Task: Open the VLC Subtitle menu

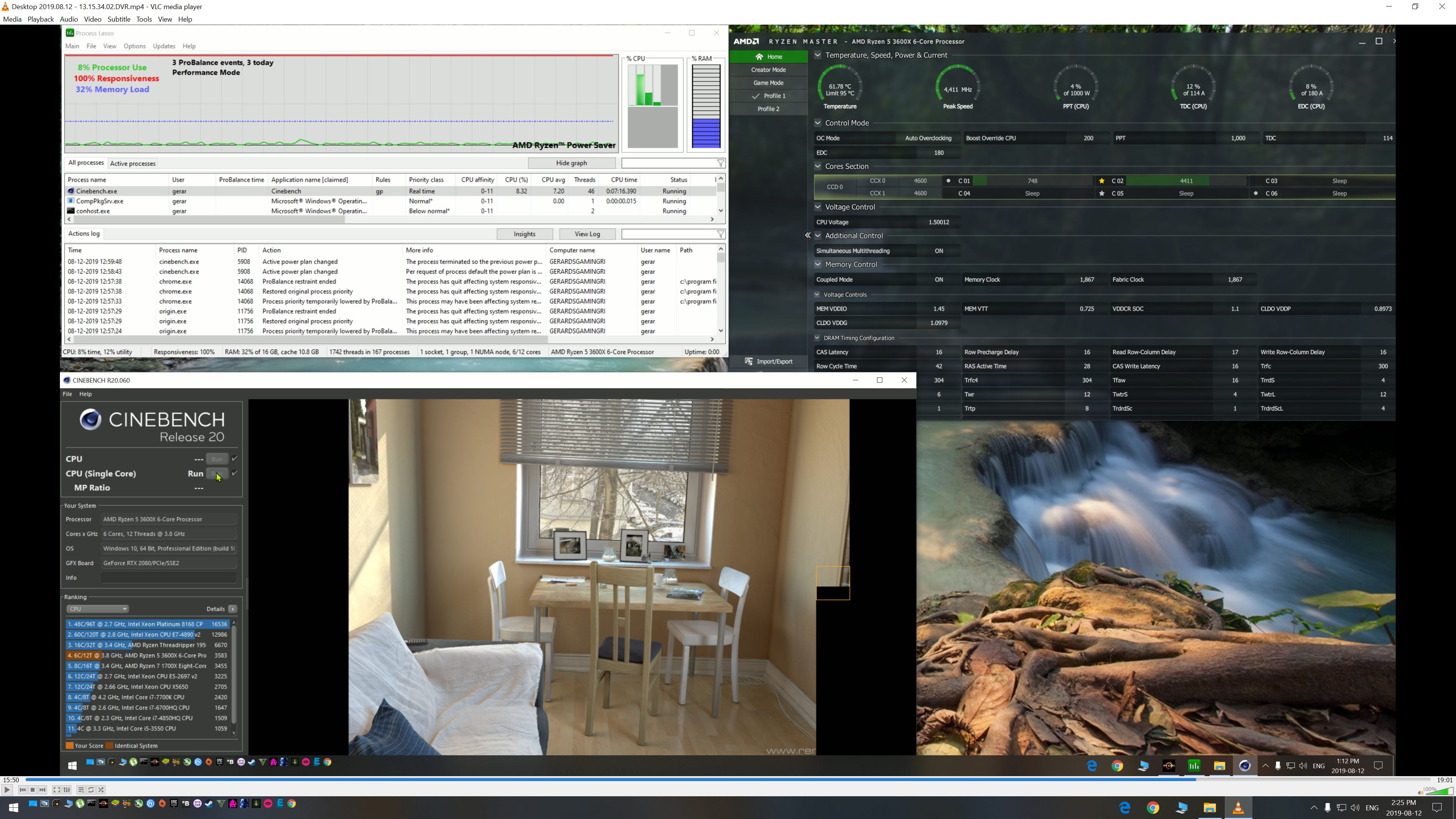Action: pyautogui.click(x=119, y=19)
